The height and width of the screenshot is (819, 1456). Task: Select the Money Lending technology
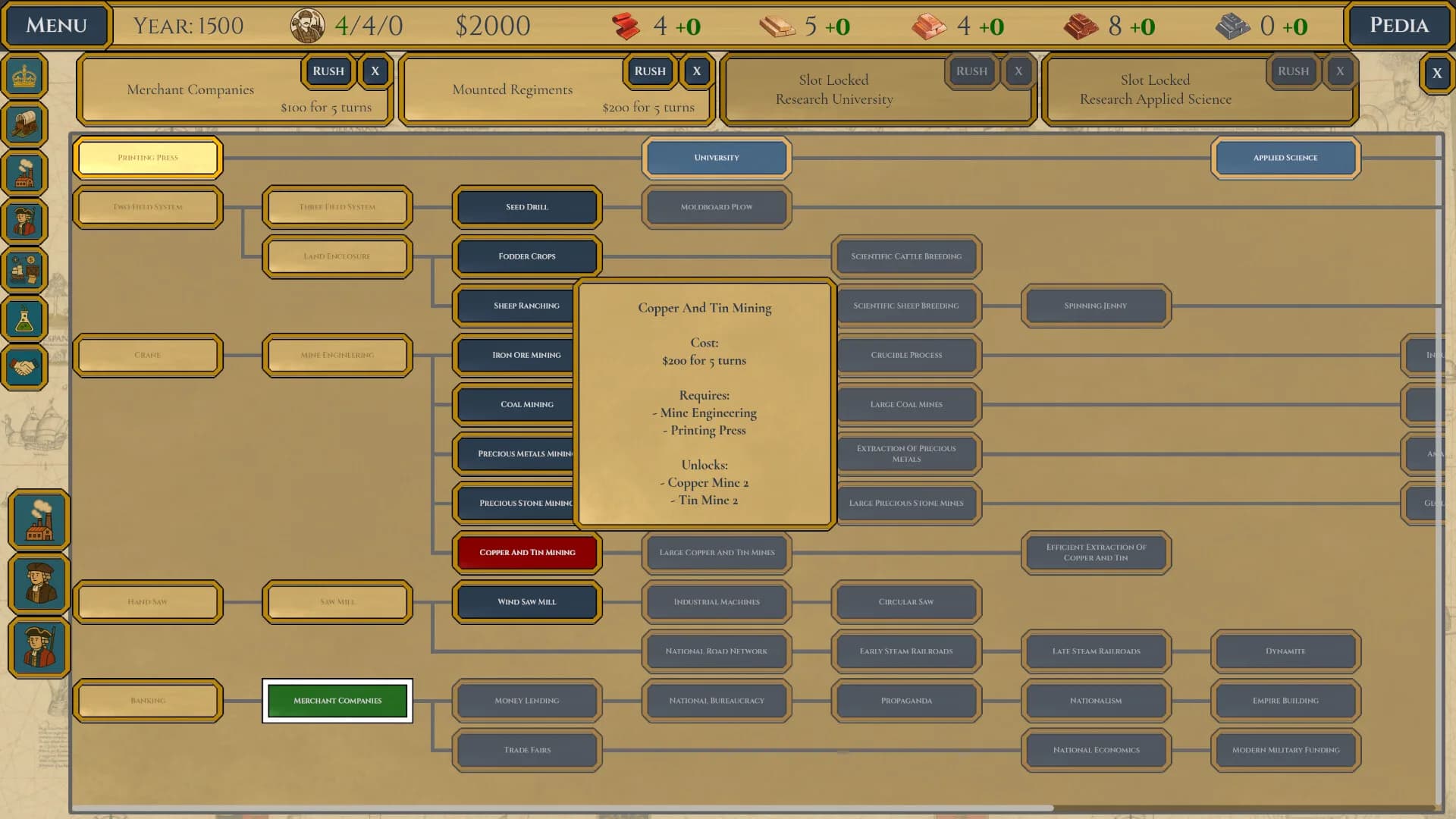527,701
